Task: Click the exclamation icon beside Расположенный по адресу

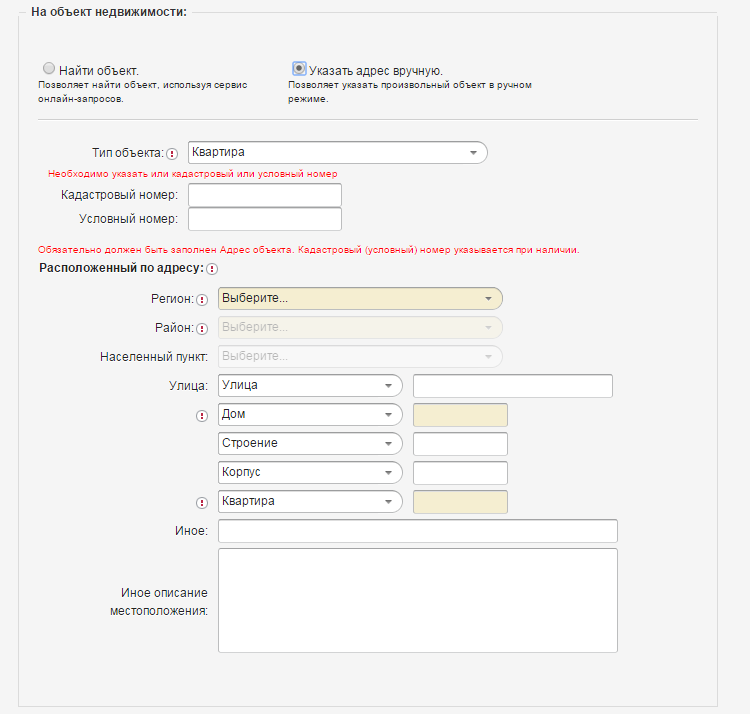Action: click(x=212, y=269)
